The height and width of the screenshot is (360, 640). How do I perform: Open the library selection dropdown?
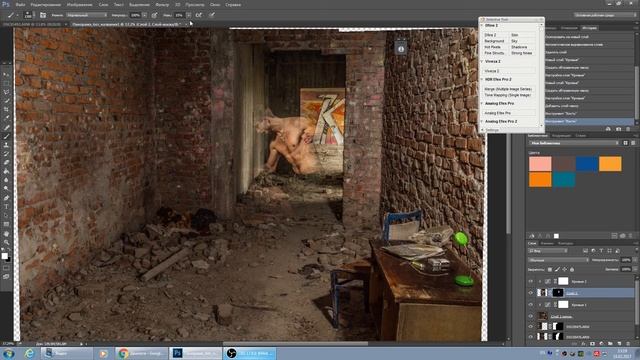coord(574,143)
